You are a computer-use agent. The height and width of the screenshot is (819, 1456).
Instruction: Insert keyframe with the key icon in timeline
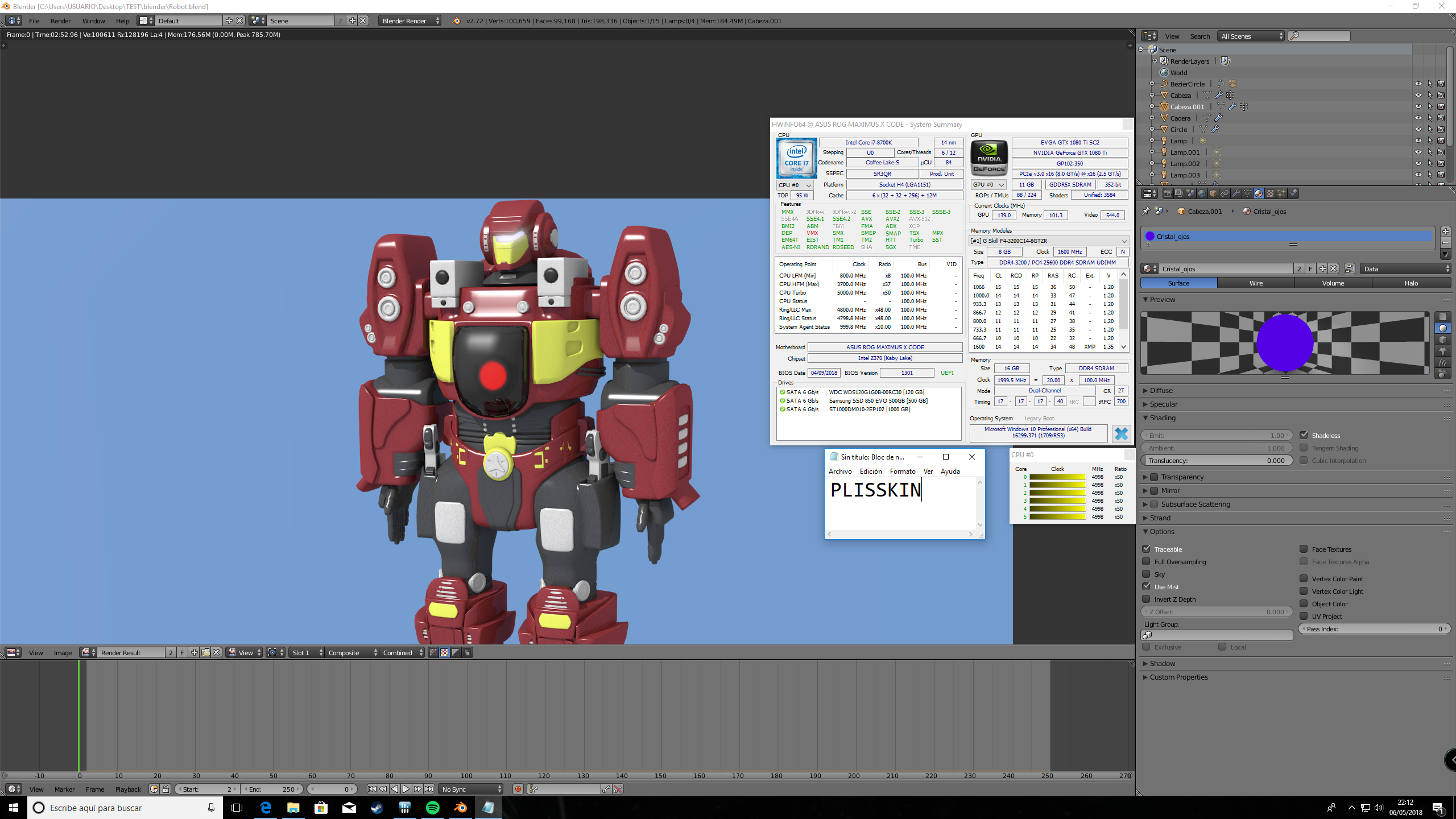tap(606, 789)
